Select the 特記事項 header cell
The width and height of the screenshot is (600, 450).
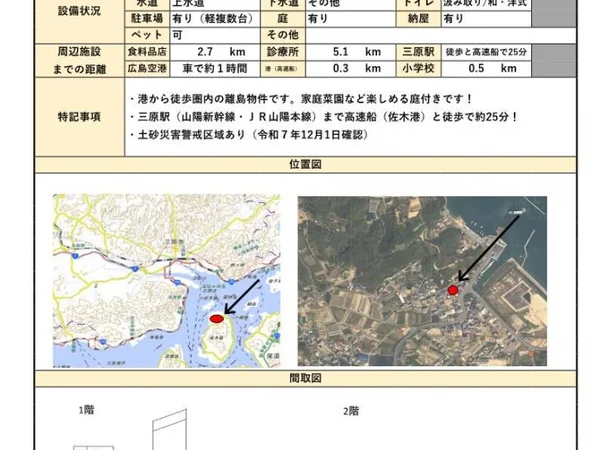point(80,117)
